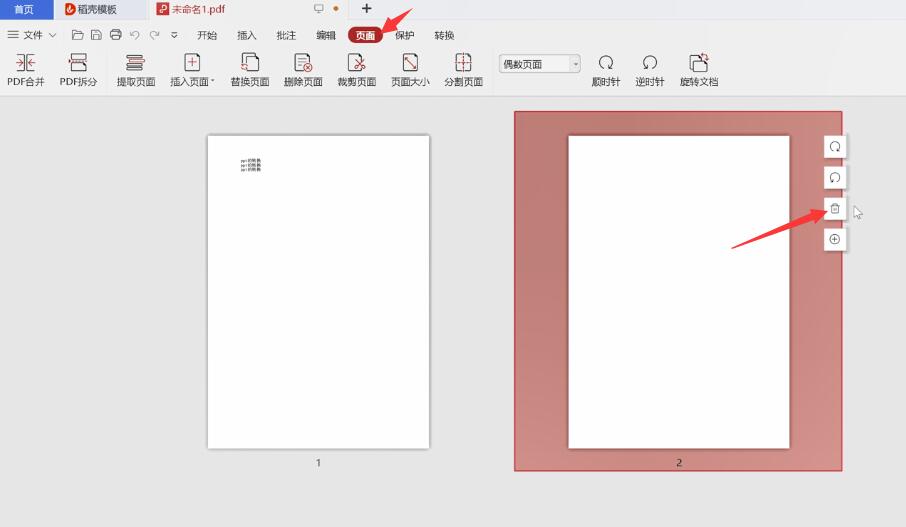Click the open folder icon in quick toolbar
This screenshot has width=906, height=527.
click(77, 35)
